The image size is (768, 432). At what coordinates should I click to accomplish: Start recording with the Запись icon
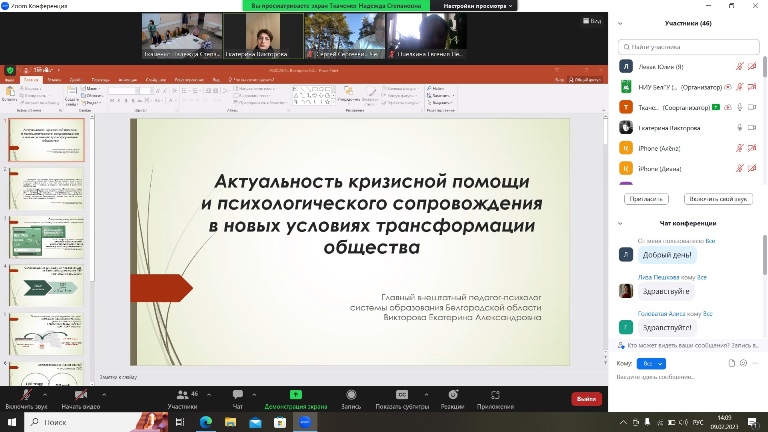click(351, 396)
